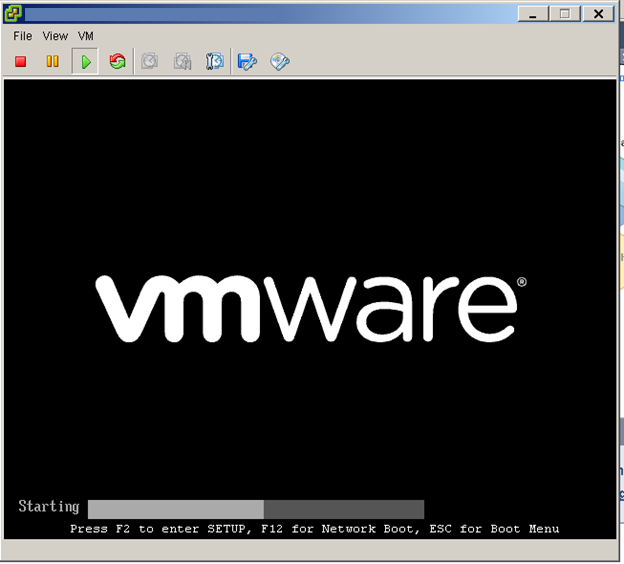Power on the VM with green play icon
Viewport: 624px width, 564px height.
[x=85, y=61]
